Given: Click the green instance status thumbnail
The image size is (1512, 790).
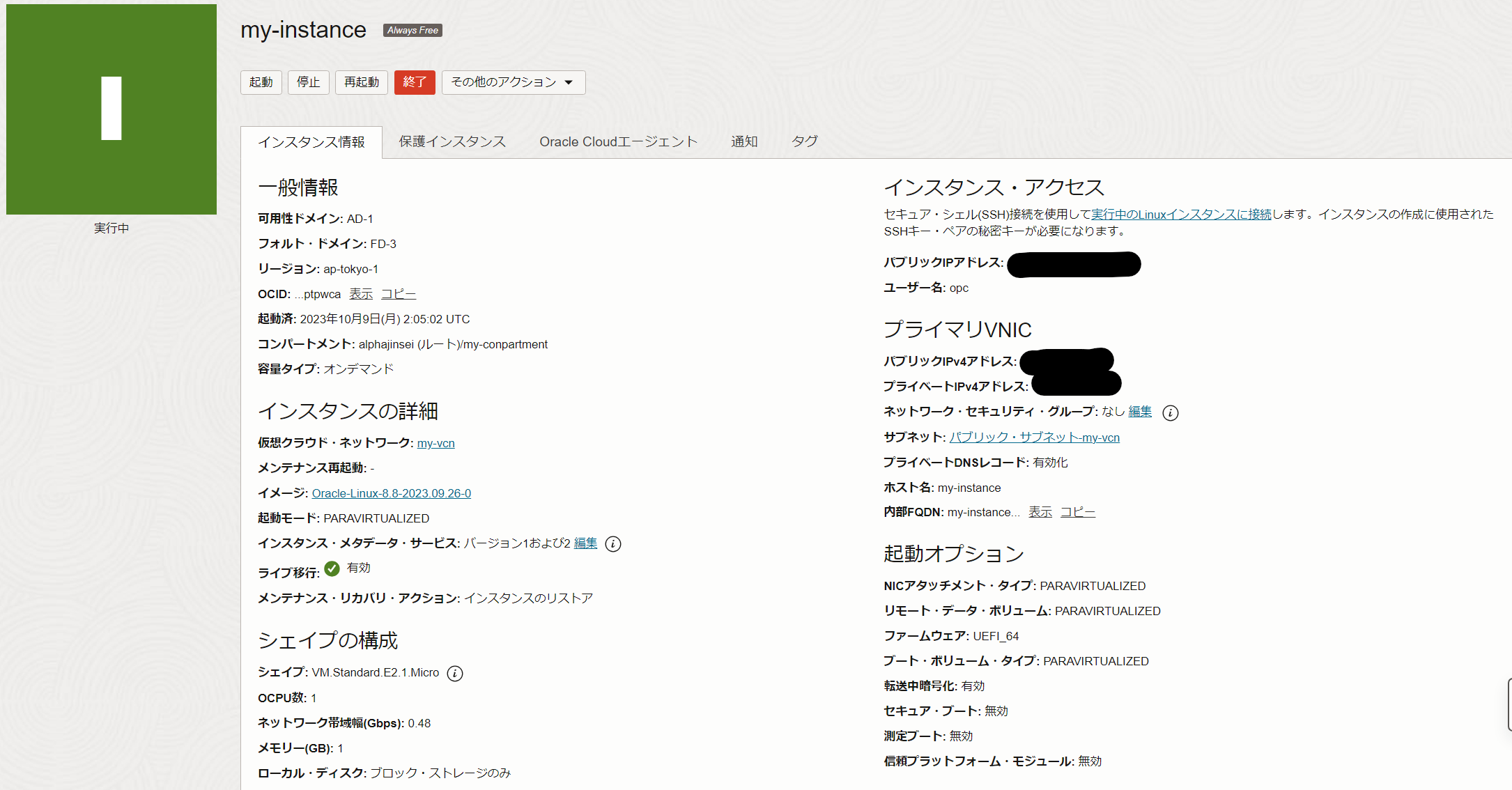Looking at the screenshot, I should 111,109.
